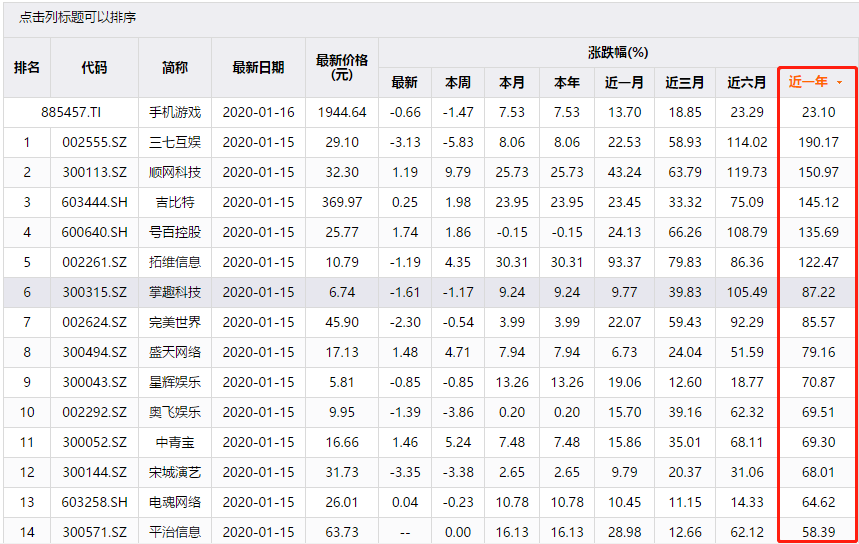Open stock code 002555.SZ

click(x=94, y=142)
